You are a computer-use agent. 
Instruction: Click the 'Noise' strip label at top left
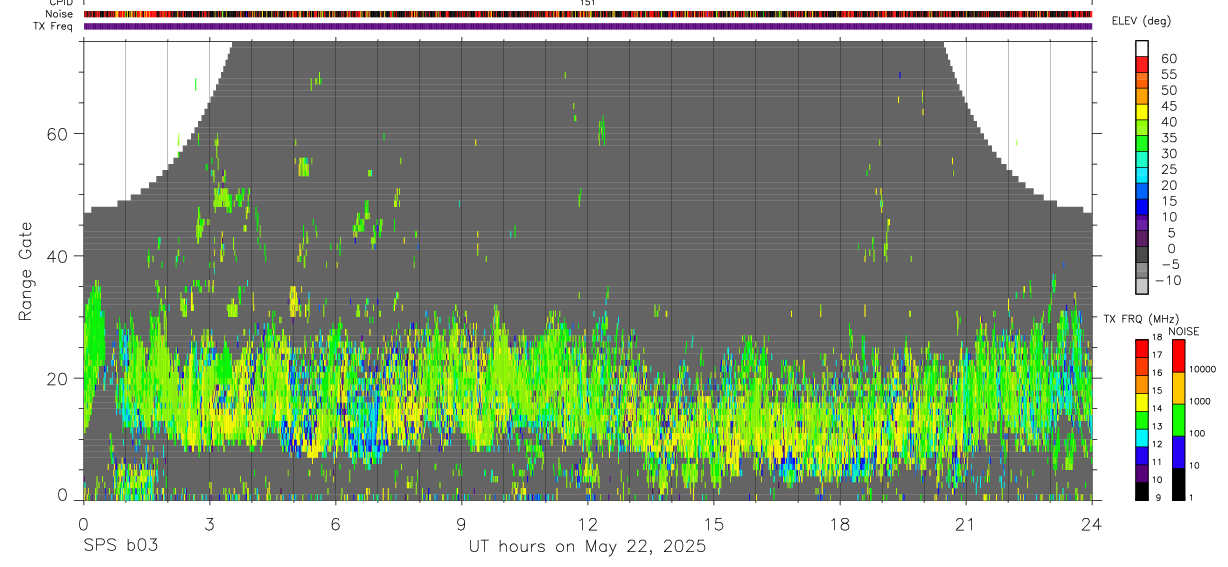click(x=60, y=14)
